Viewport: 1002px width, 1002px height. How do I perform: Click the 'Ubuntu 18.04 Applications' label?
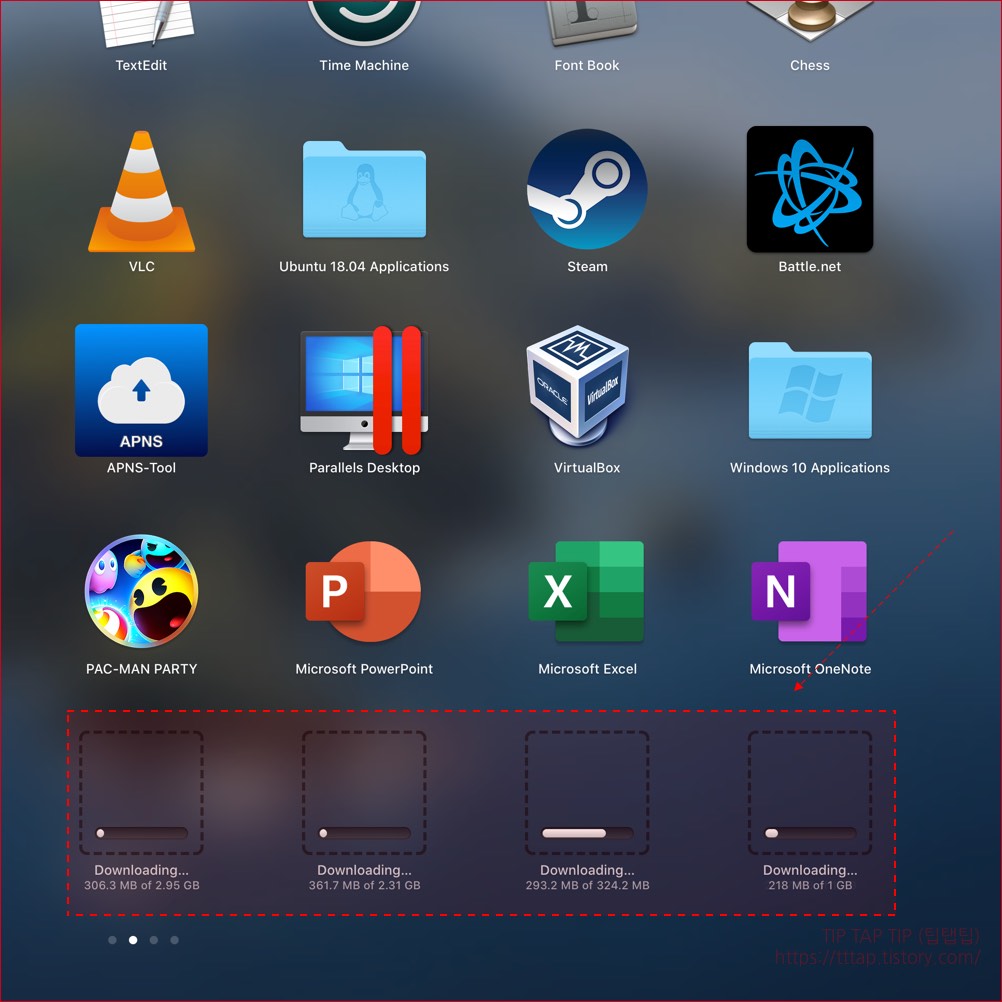[364, 266]
